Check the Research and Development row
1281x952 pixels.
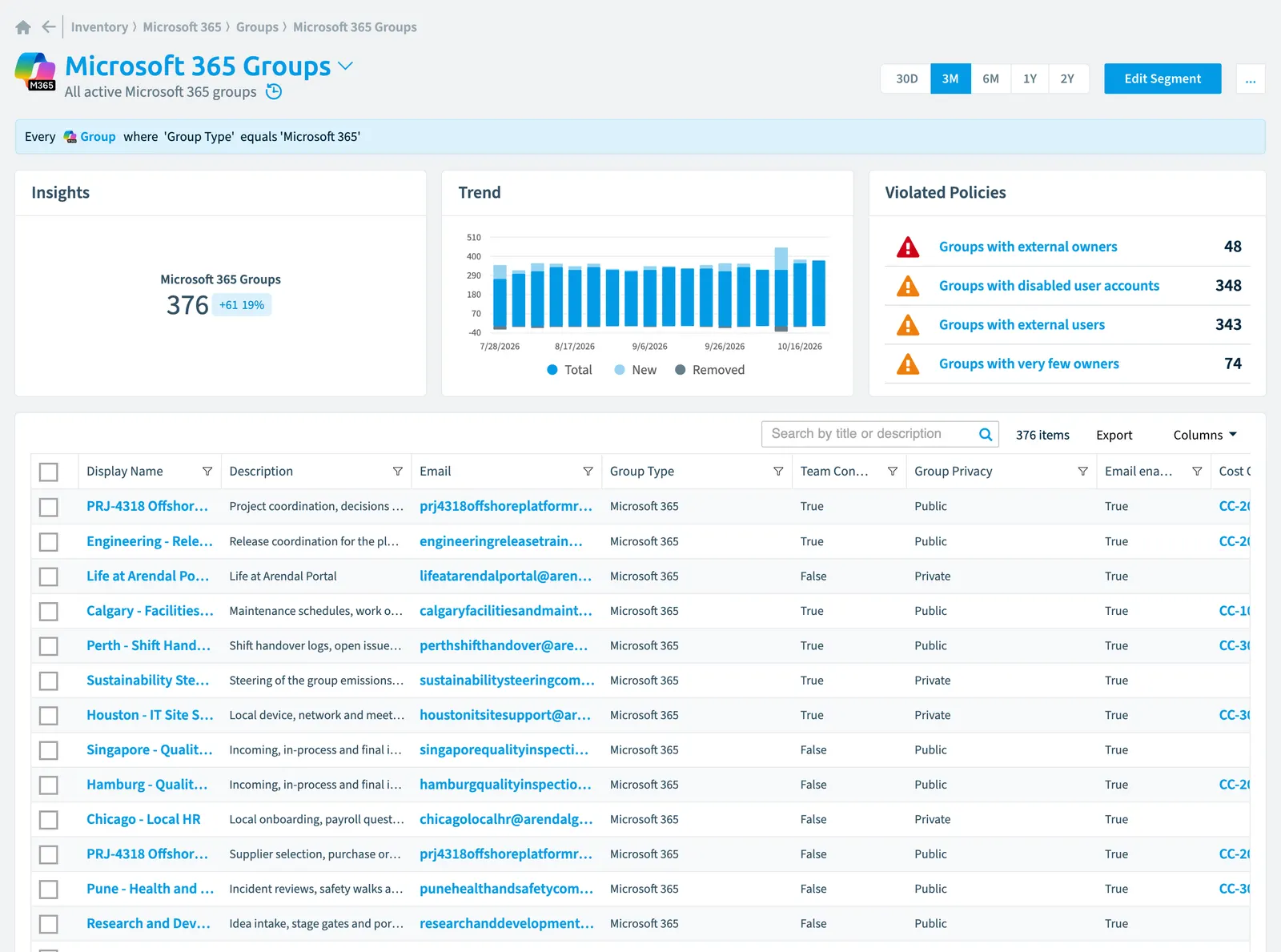(49, 924)
